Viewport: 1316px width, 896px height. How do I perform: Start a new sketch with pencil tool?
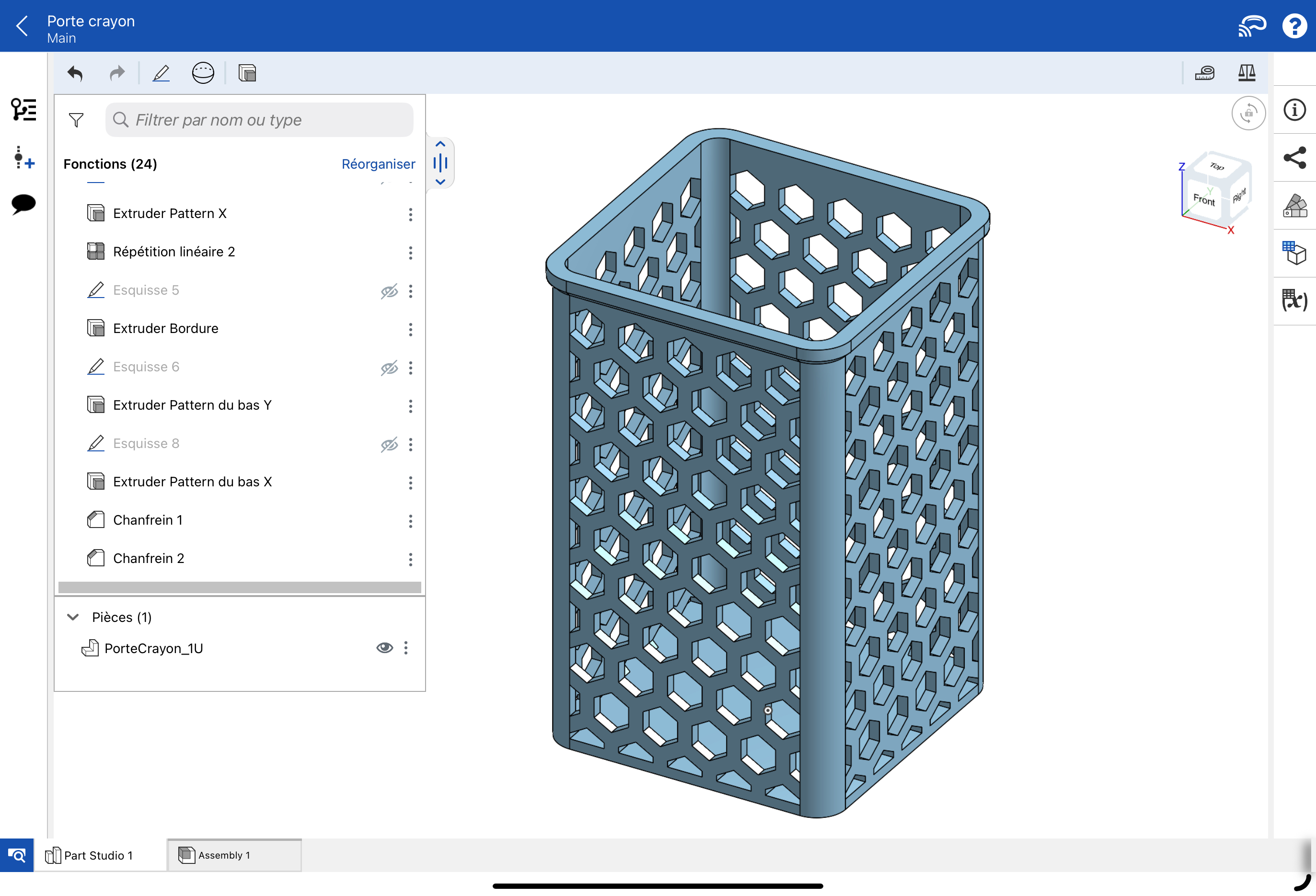point(162,74)
